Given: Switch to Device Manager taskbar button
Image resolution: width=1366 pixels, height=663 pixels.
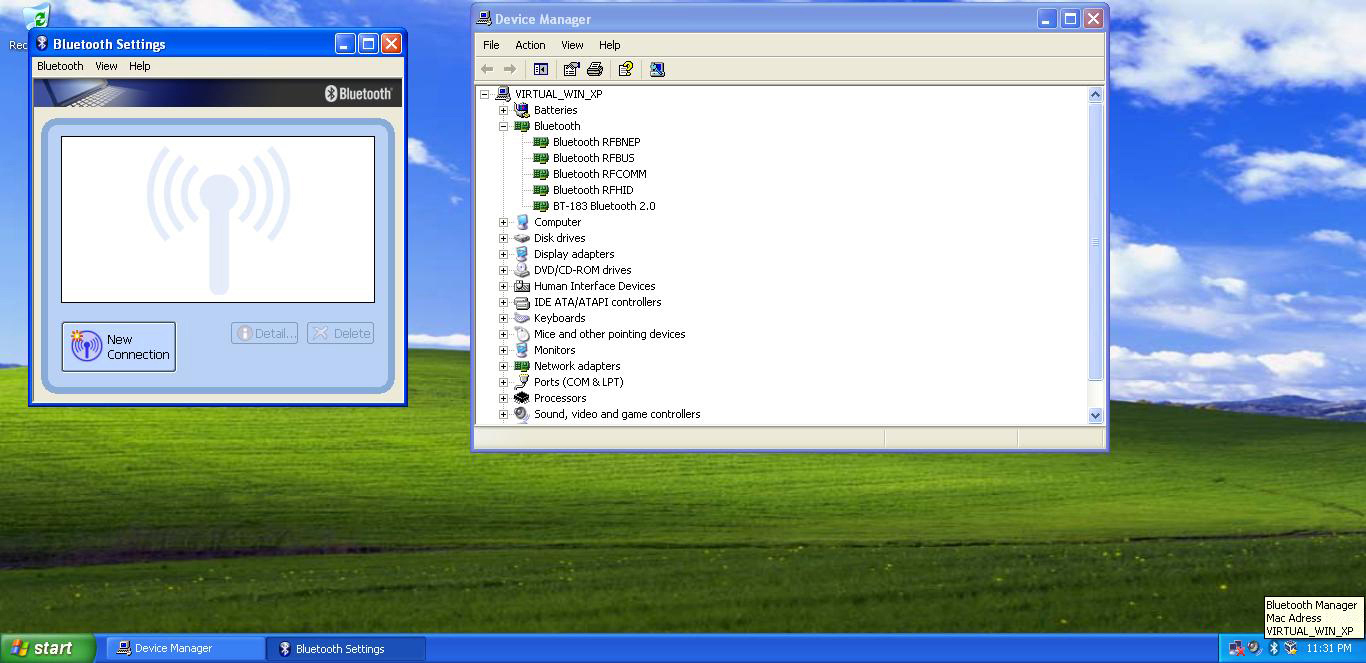Looking at the screenshot, I should [x=185, y=648].
